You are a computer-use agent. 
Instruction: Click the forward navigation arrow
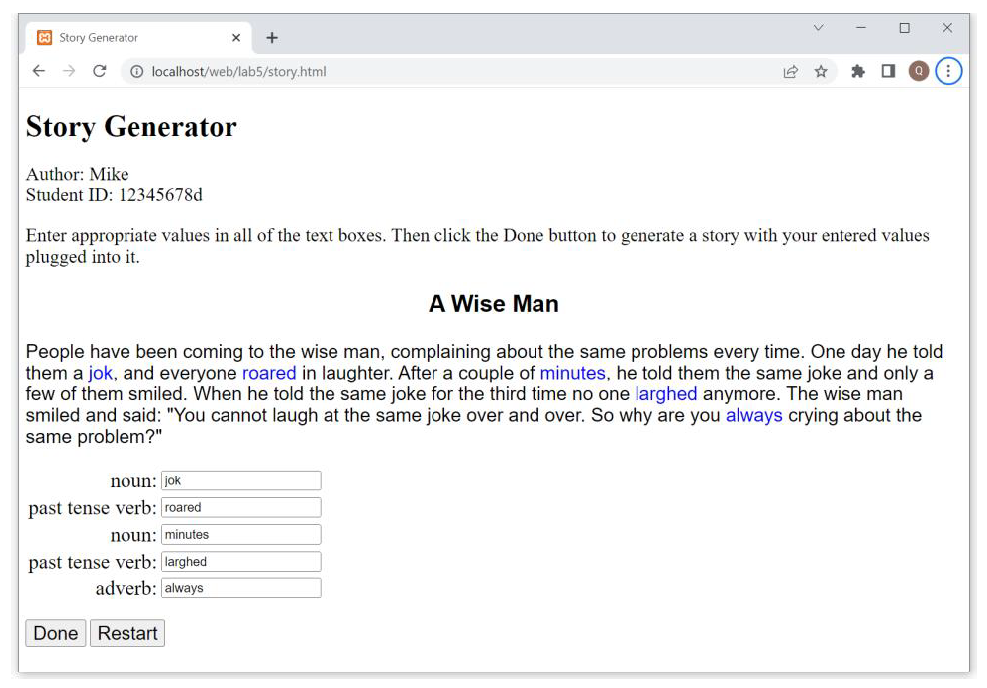pyautogui.click(x=68, y=71)
